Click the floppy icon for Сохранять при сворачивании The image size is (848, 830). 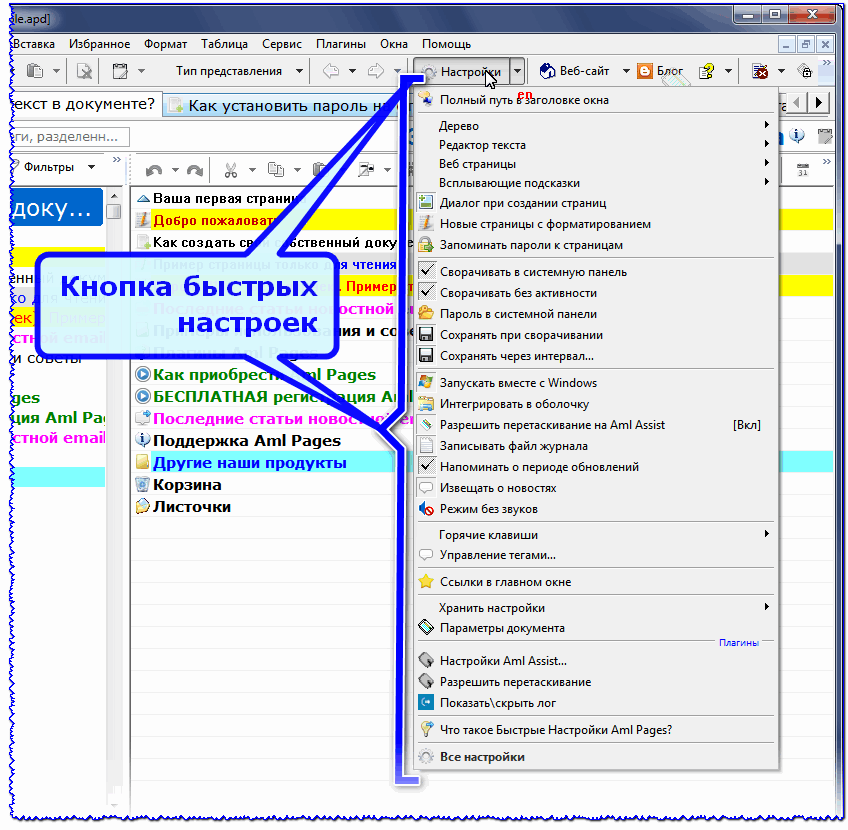(x=426, y=335)
